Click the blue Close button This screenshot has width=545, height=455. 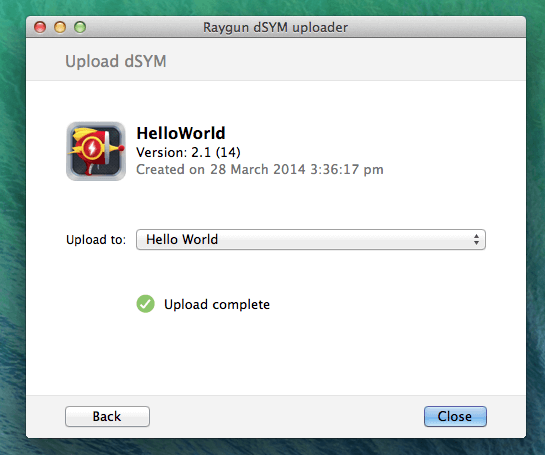click(x=455, y=416)
